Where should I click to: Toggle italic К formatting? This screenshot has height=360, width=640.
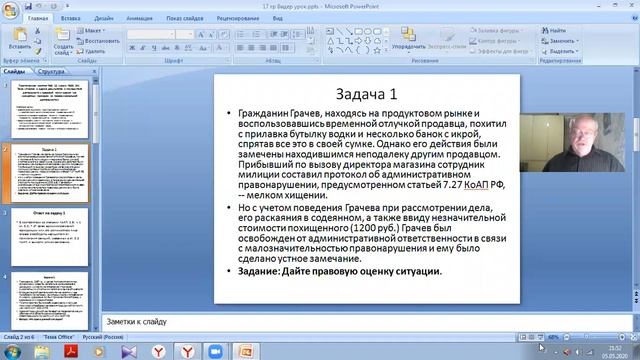[143, 48]
